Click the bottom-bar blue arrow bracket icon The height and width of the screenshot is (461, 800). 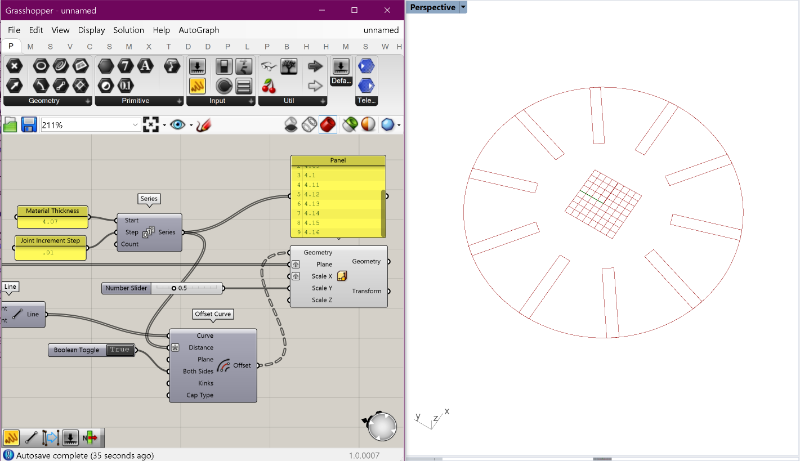point(51,438)
